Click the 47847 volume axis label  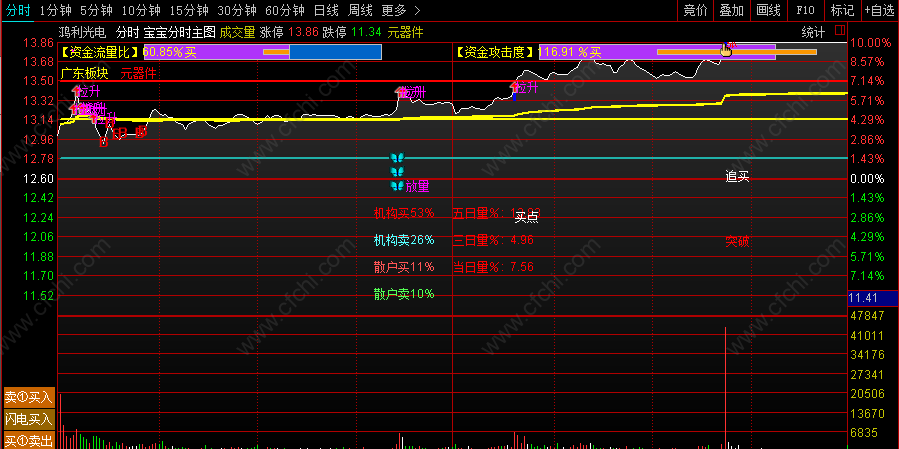pyautogui.click(x=866, y=315)
